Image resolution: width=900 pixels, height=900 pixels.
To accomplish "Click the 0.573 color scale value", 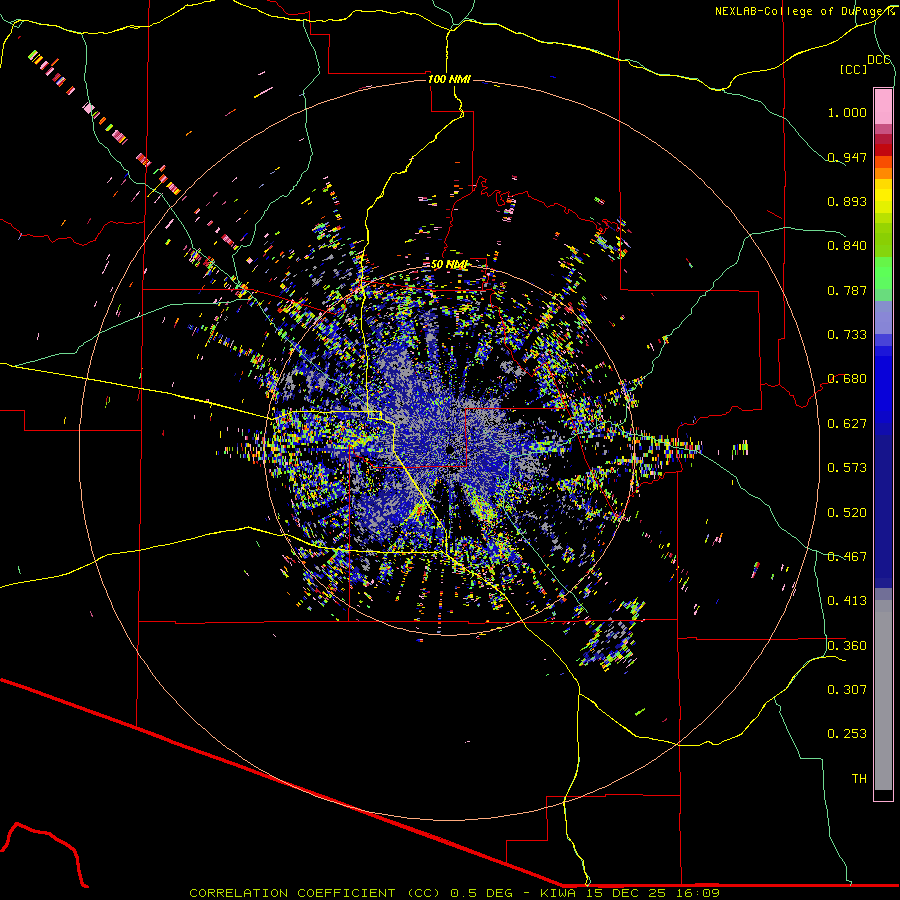I will pyautogui.click(x=847, y=468).
